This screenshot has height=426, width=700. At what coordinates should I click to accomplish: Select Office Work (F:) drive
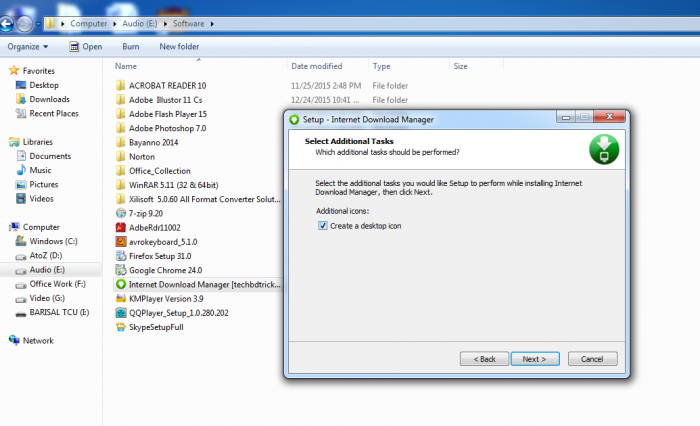click(x=57, y=284)
